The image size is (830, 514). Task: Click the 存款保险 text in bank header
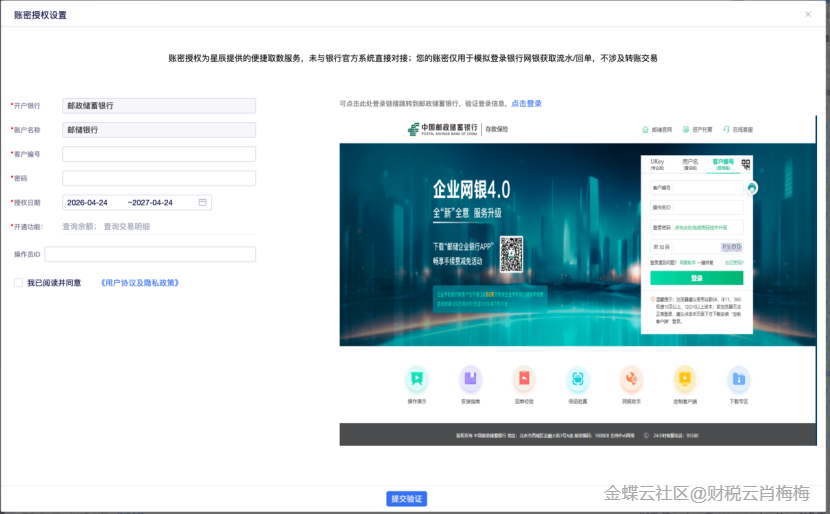497,129
